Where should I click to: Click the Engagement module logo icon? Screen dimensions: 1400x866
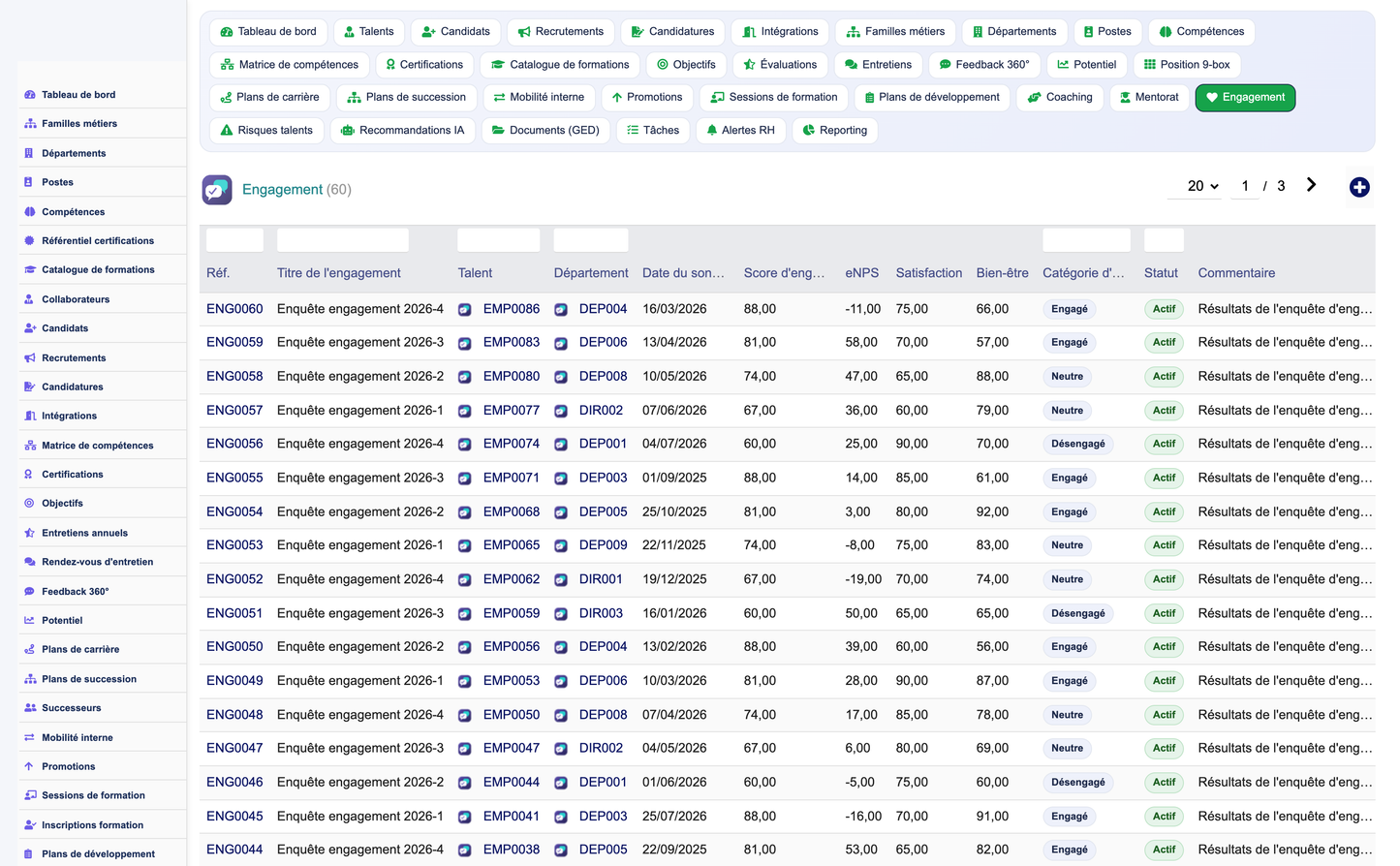pyautogui.click(x=217, y=190)
